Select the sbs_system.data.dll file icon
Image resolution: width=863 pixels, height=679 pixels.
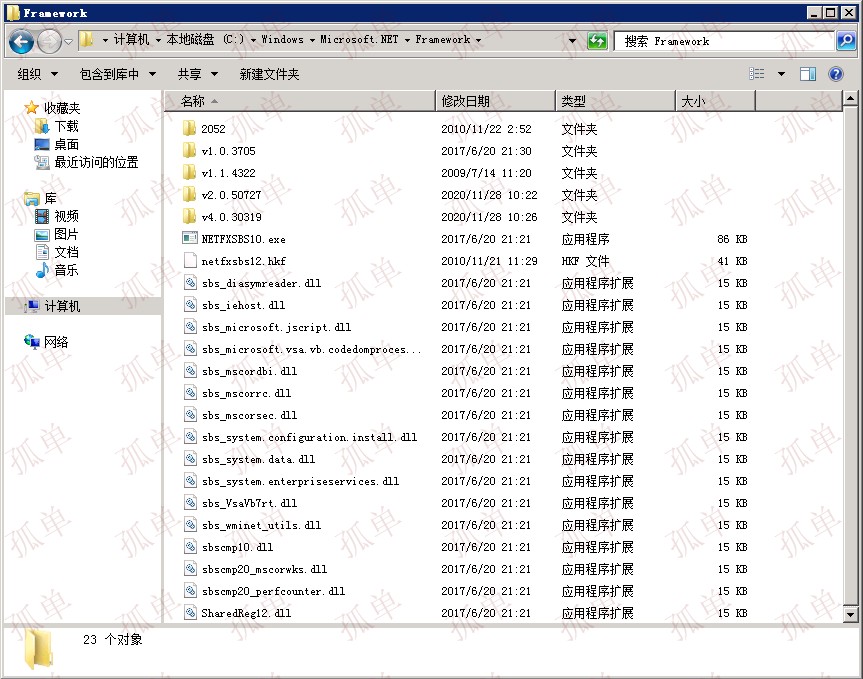(190, 458)
